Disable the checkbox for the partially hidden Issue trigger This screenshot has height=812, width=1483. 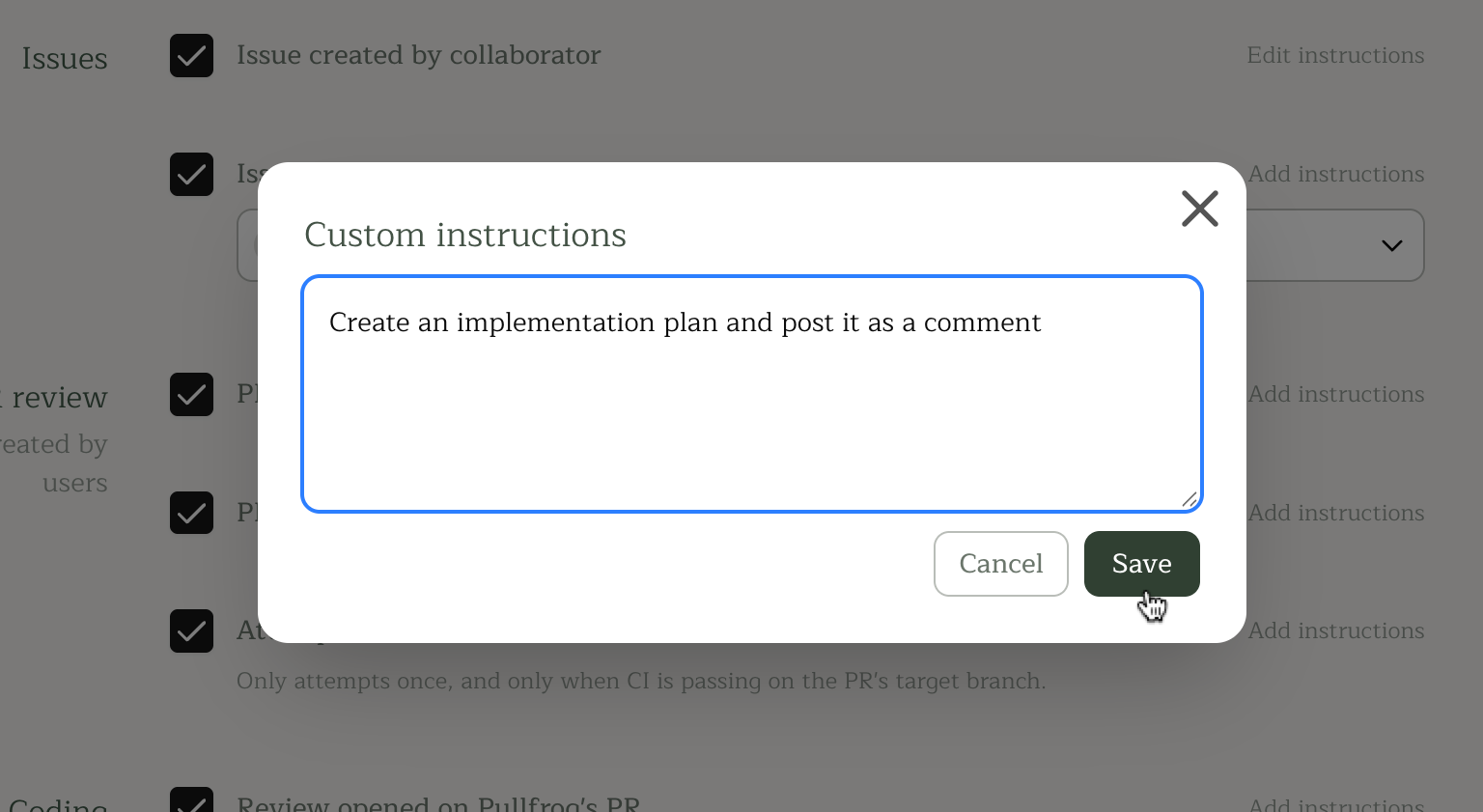click(x=191, y=175)
